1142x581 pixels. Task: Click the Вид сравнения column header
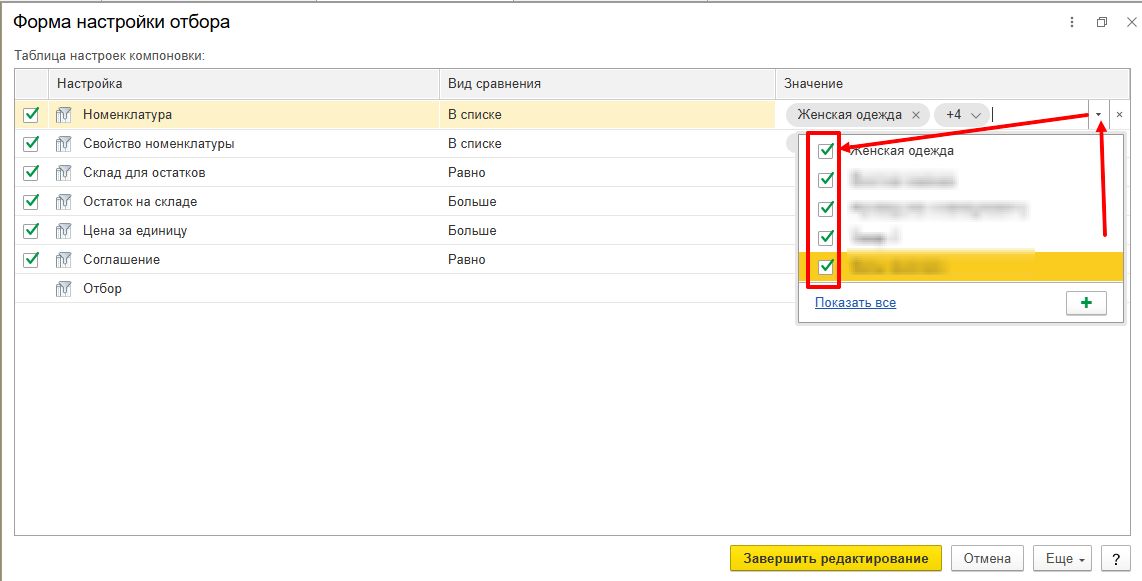coord(607,84)
